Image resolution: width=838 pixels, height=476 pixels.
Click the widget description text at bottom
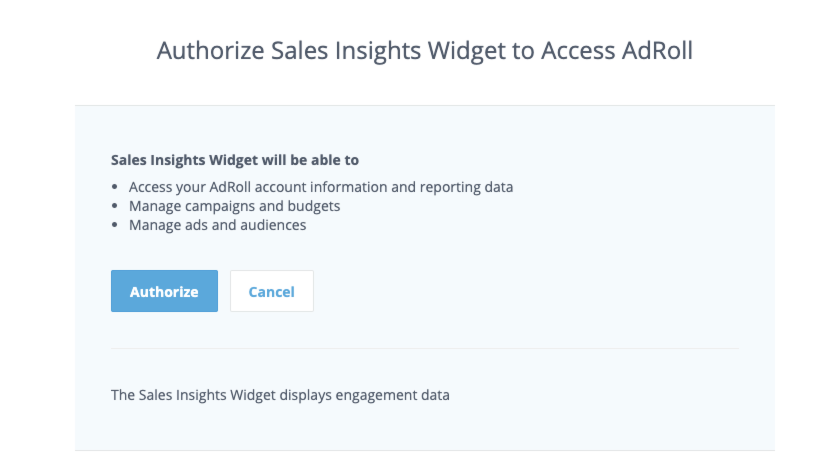click(x=280, y=395)
